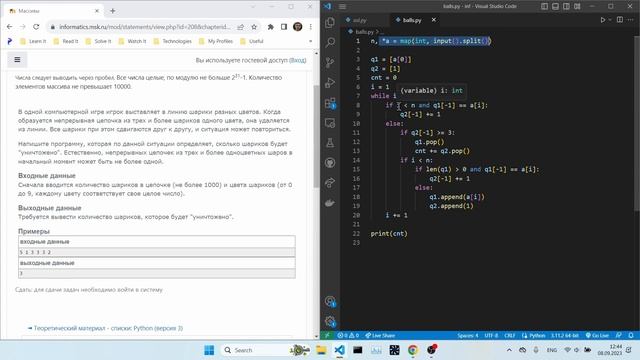Open the Technologies bookmarks folder
This screenshot has height=360, width=640.
coord(172,41)
